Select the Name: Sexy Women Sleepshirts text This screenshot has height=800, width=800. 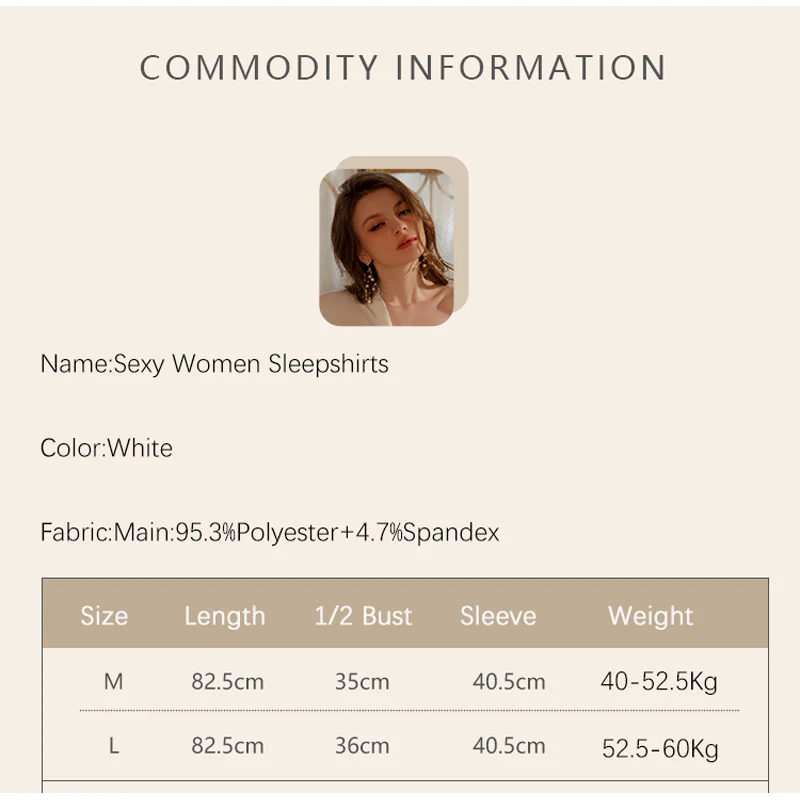pyautogui.click(x=214, y=364)
